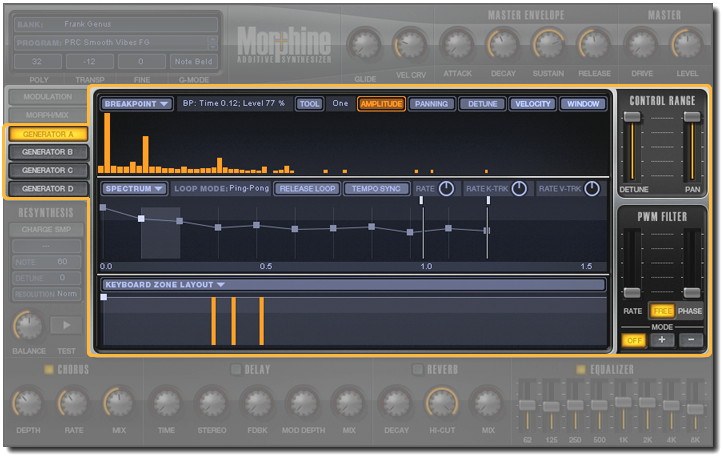Viewport: 723px width, 456px height.
Task: Open the Program preset selector
Action: [x=116, y=42]
